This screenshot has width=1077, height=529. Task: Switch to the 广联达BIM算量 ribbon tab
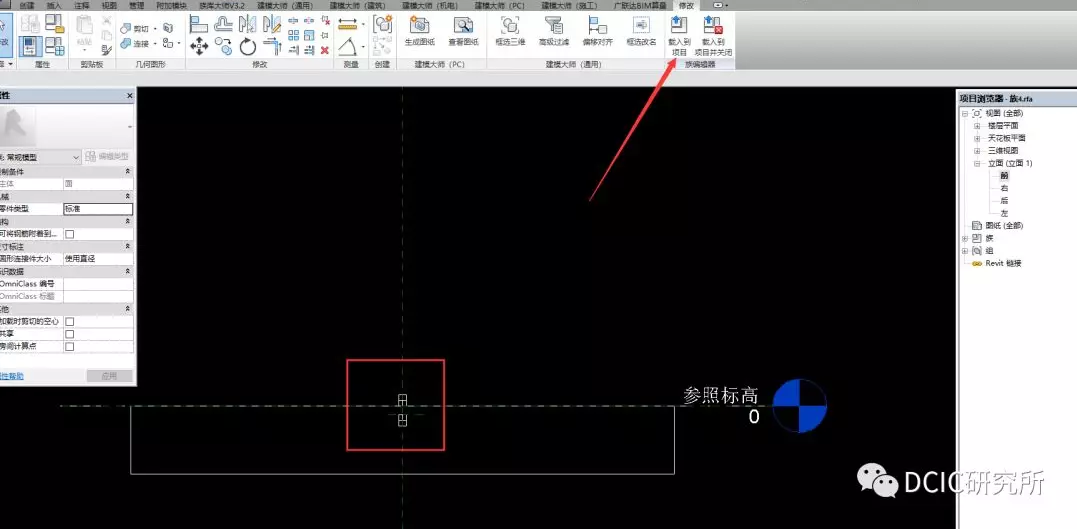[639, 5]
